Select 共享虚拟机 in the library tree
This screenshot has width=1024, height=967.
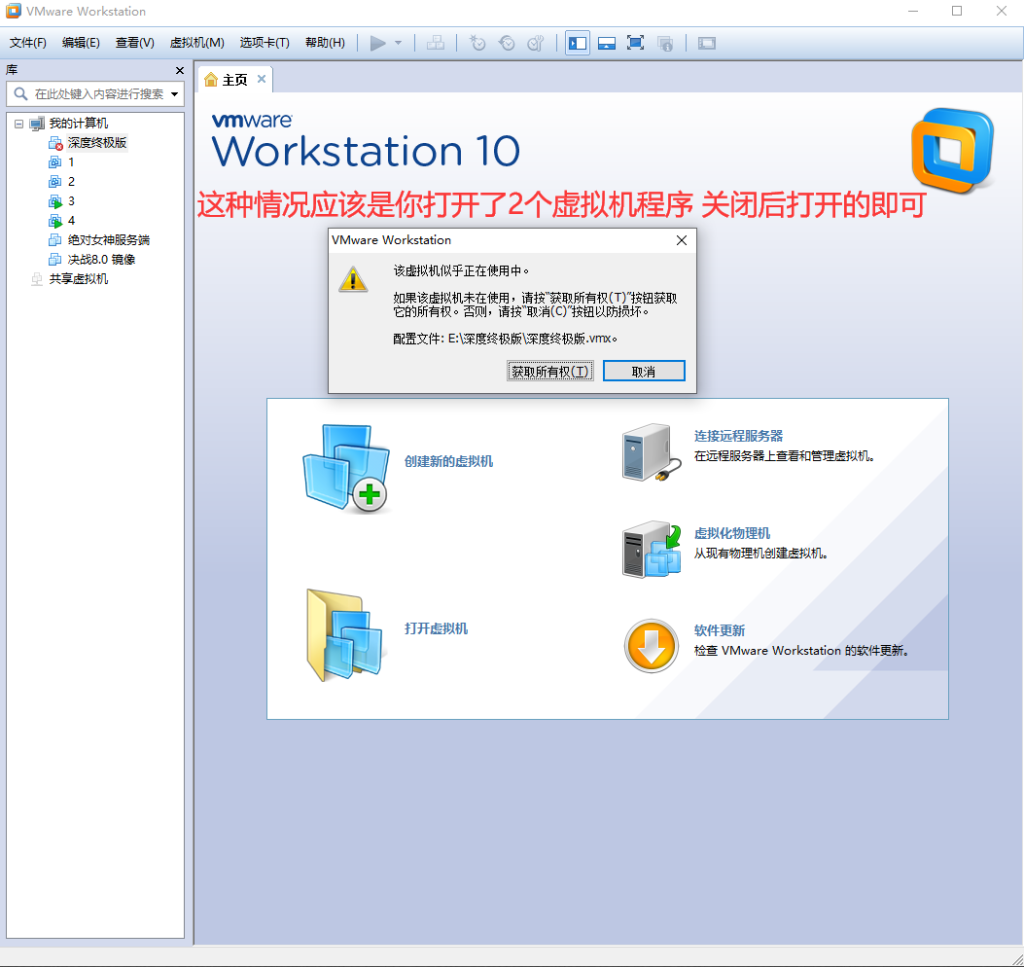click(78, 279)
